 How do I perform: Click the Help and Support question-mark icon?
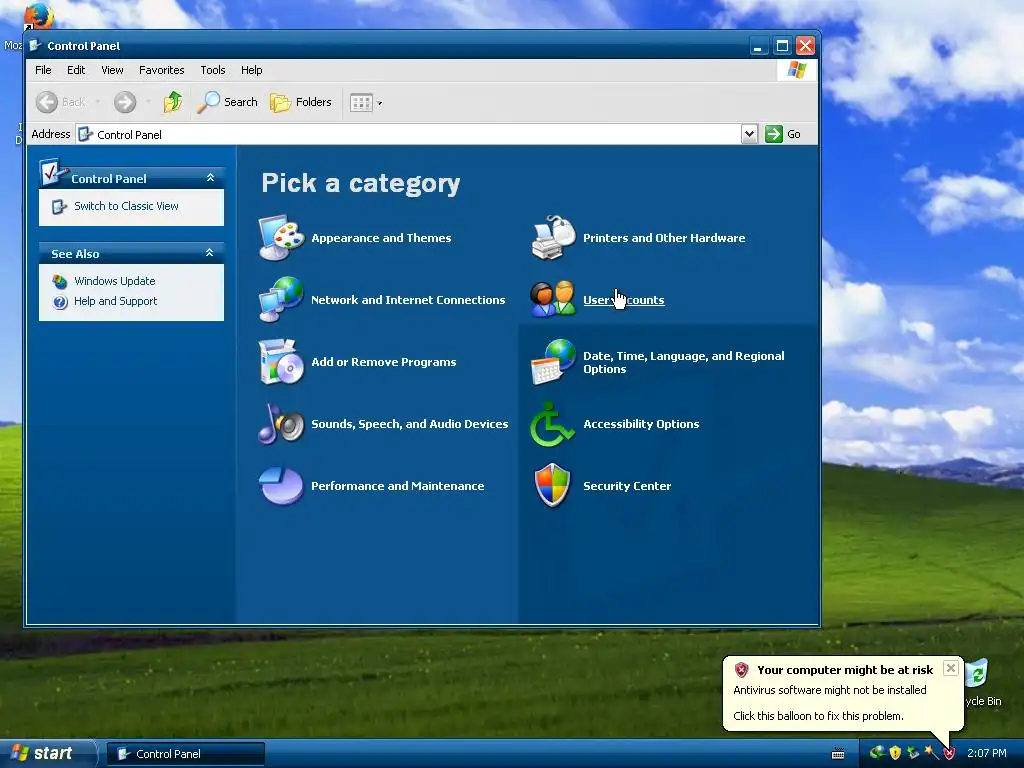60,302
